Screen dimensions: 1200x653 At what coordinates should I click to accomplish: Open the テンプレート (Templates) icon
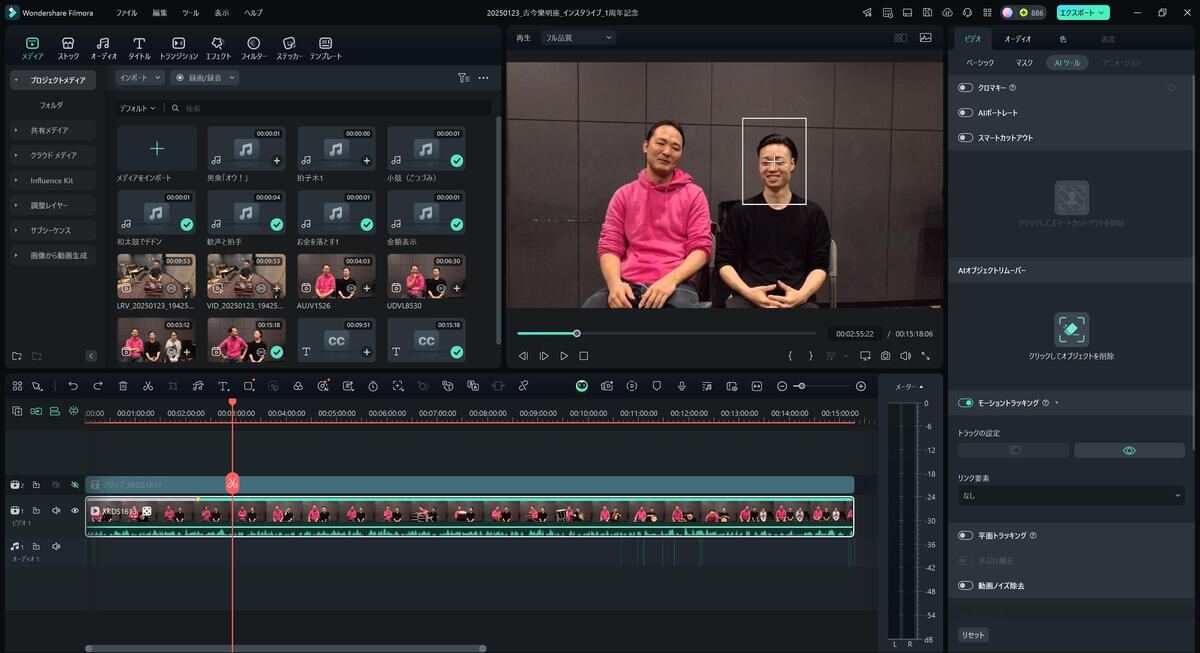[x=325, y=44]
